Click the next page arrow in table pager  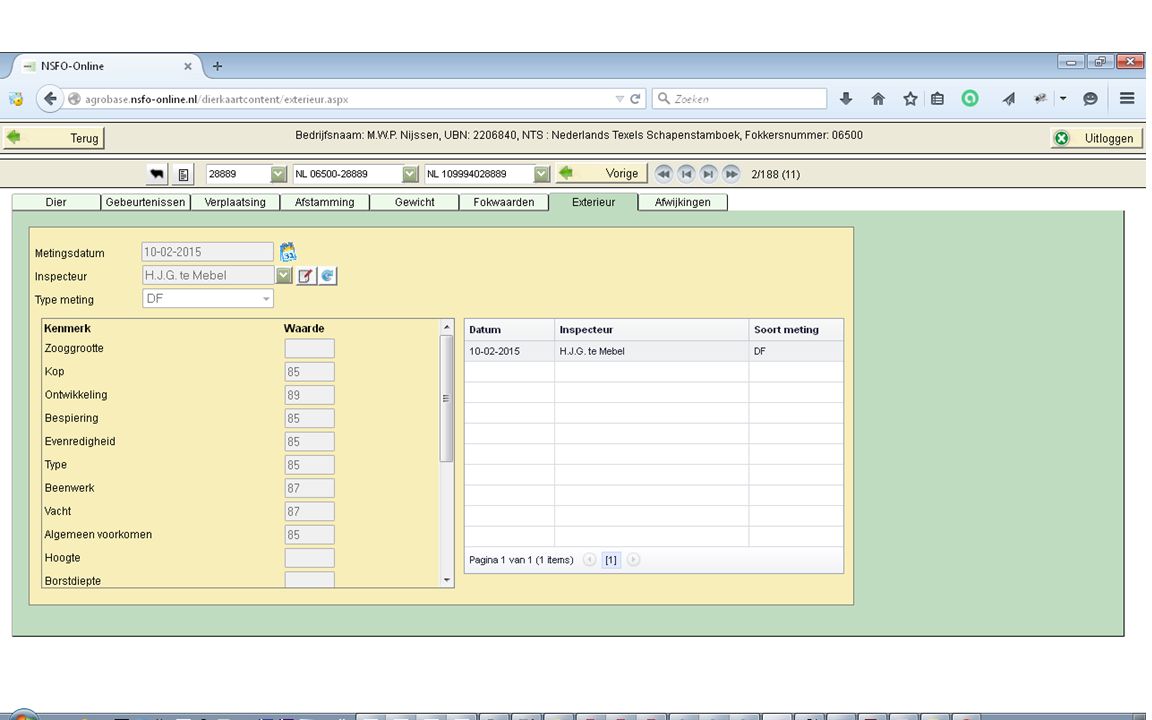pos(633,560)
